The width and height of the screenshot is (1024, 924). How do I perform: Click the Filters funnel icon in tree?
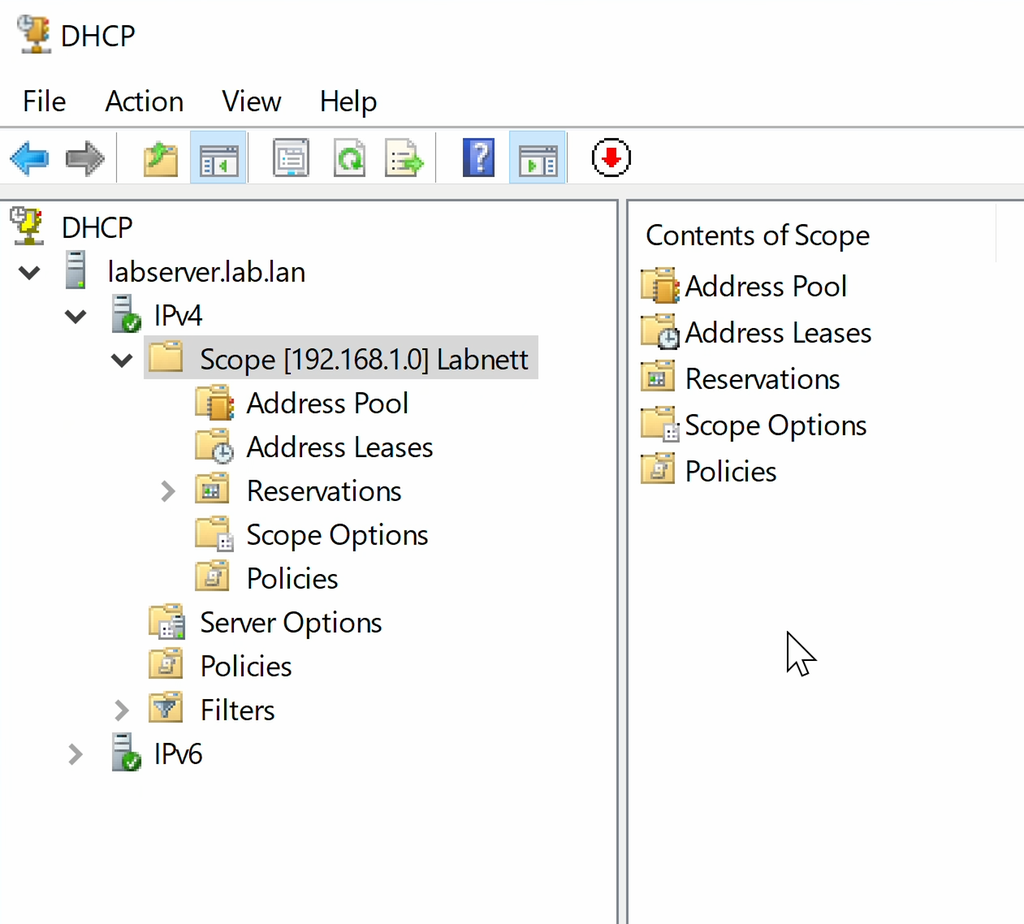coord(166,708)
